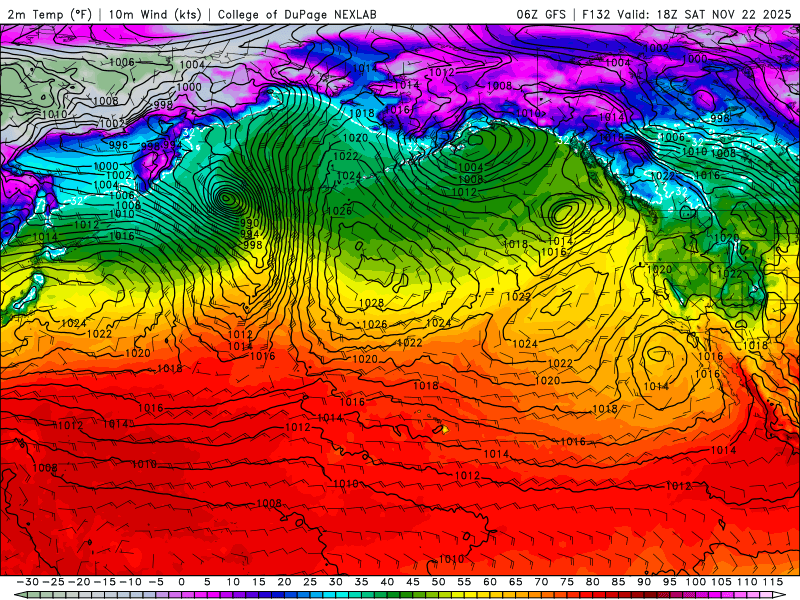The height and width of the screenshot is (600, 800).
Task: Select the 'College of DuPage NEXLAB' header text
Action: 297,14
